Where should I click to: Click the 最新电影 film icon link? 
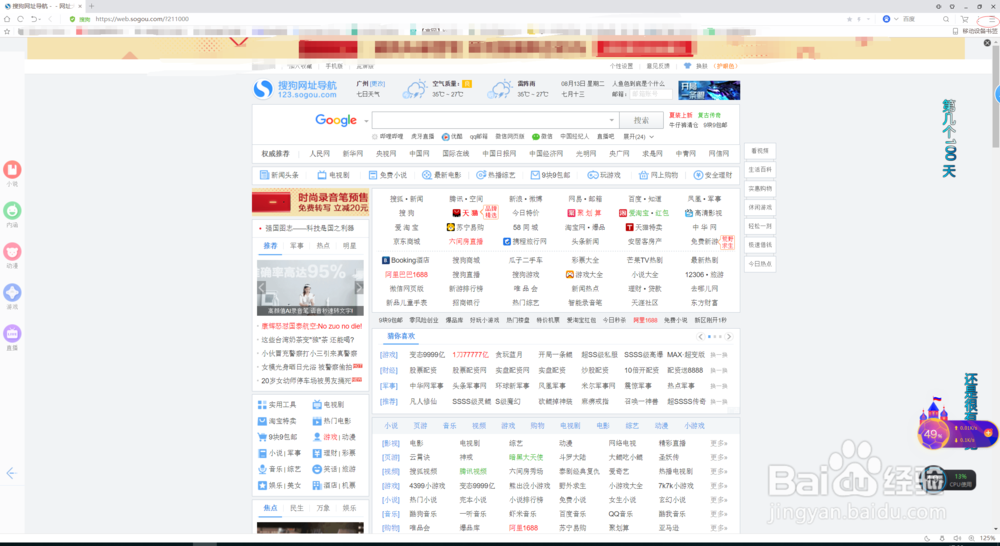point(427,175)
